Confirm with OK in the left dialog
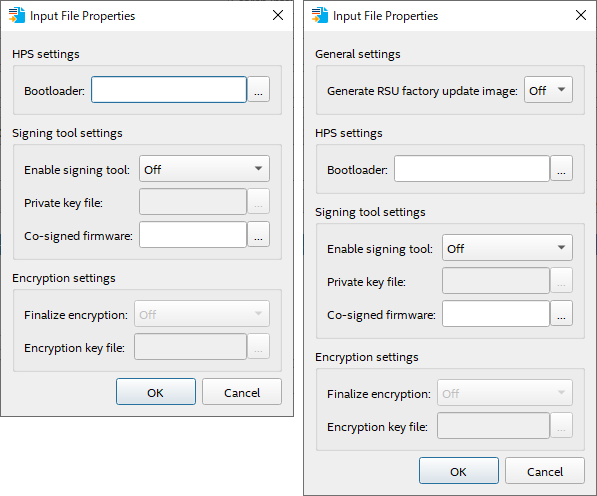 coord(156,392)
